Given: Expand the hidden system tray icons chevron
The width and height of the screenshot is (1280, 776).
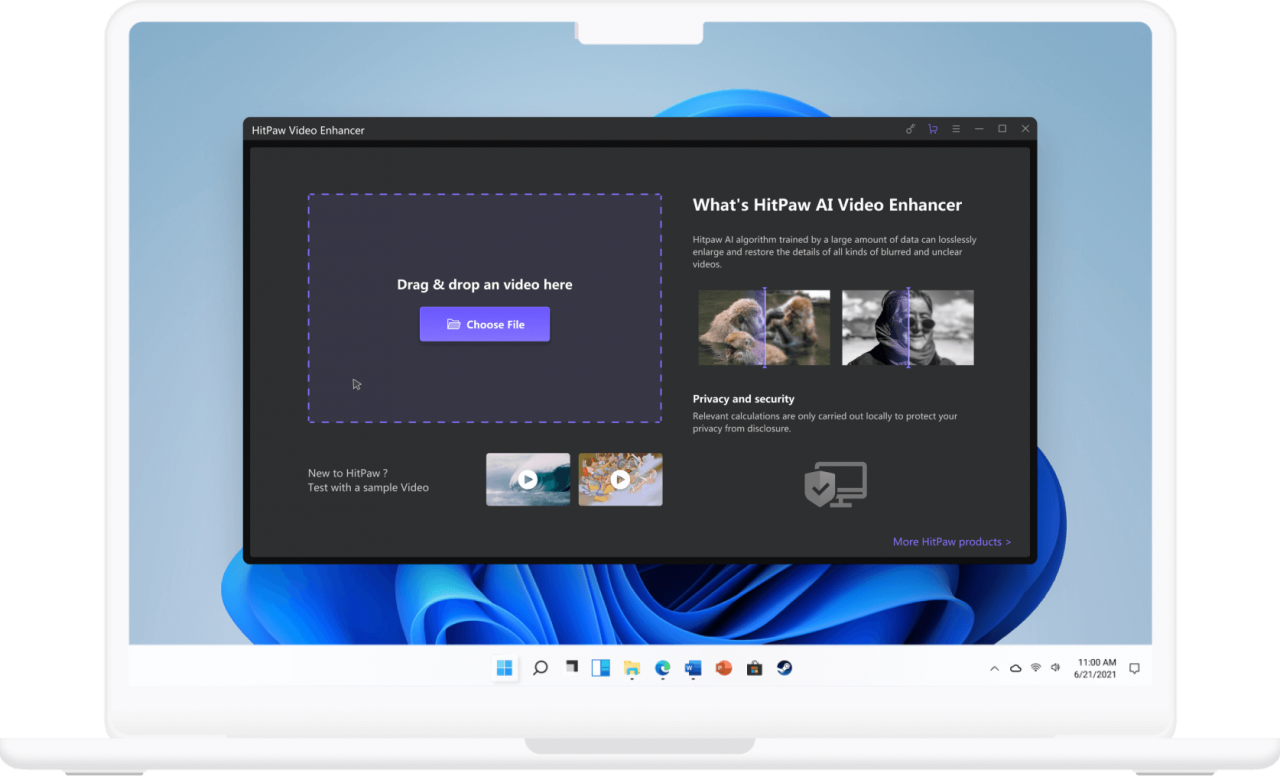Looking at the screenshot, I should click(994, 668).
